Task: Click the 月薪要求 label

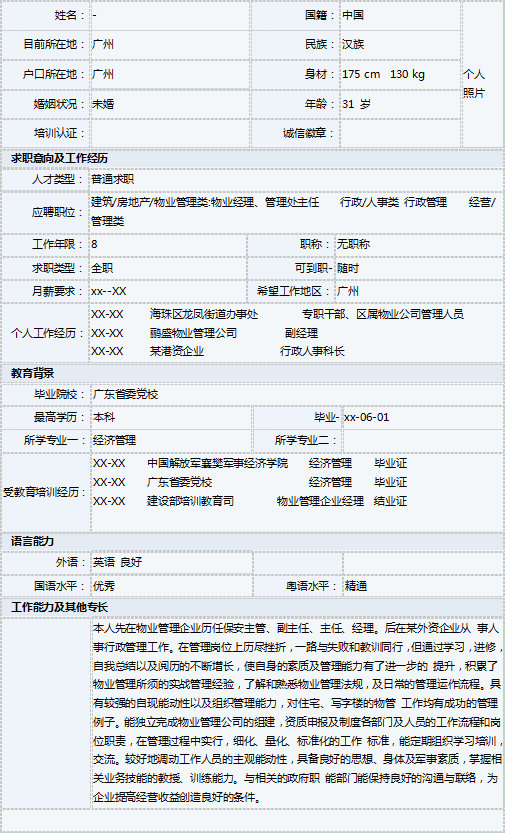Action: (x=58, y=291)
